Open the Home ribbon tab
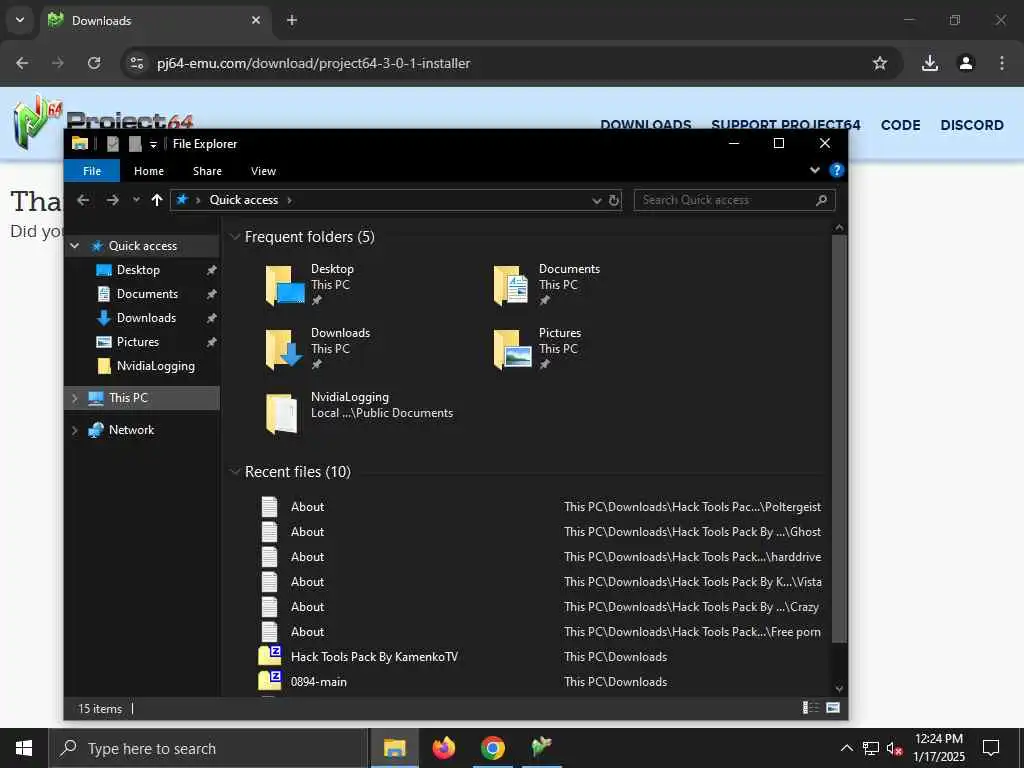The image size is (1024, 768). tap(149, 171)
